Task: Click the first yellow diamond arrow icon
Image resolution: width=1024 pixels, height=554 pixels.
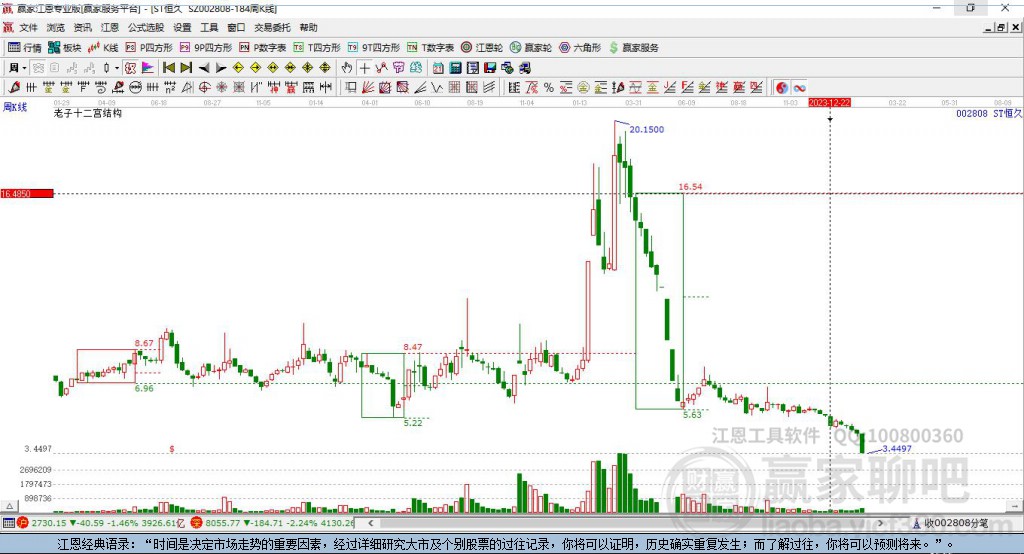Action: point(238,68)
